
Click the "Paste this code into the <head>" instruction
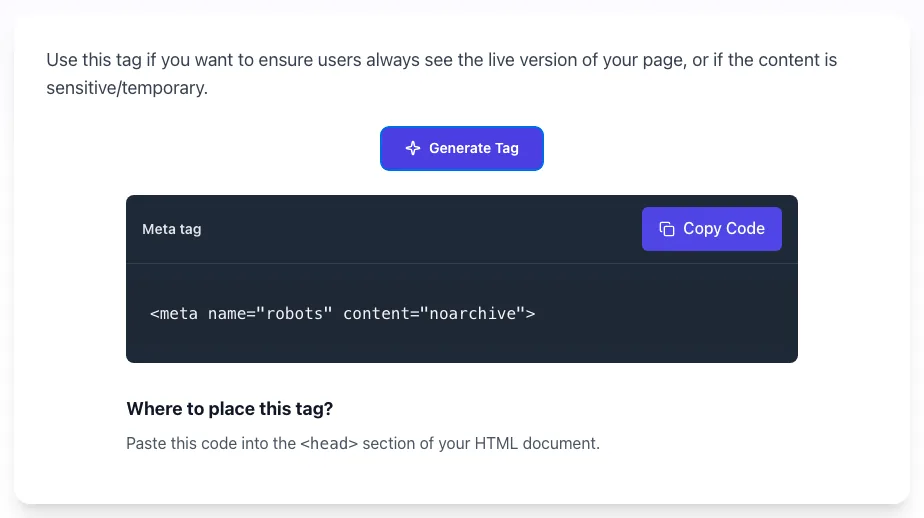(363, 443)
